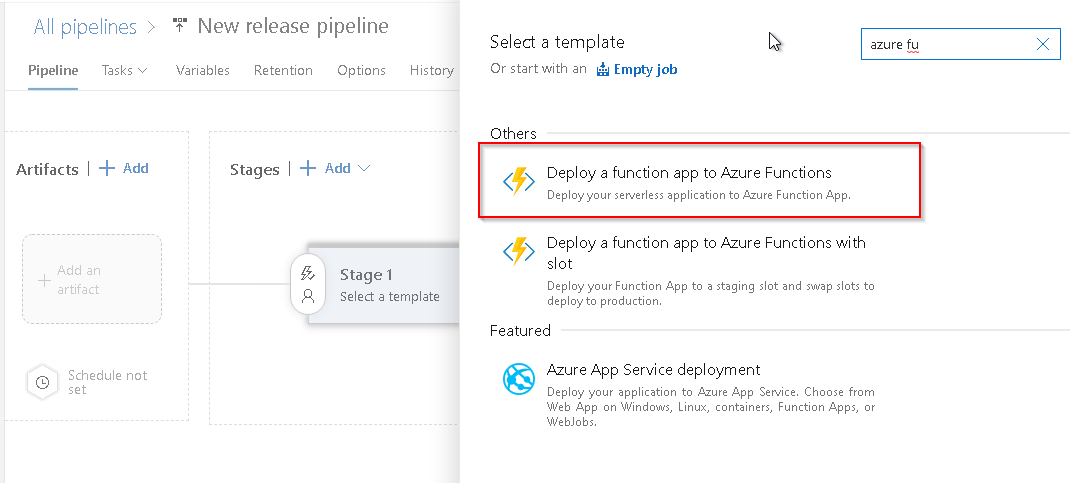Click the Azure Functions lightning icon of first template
Image resolution: width=1070 pixels, height=483 pixels.
519,181
